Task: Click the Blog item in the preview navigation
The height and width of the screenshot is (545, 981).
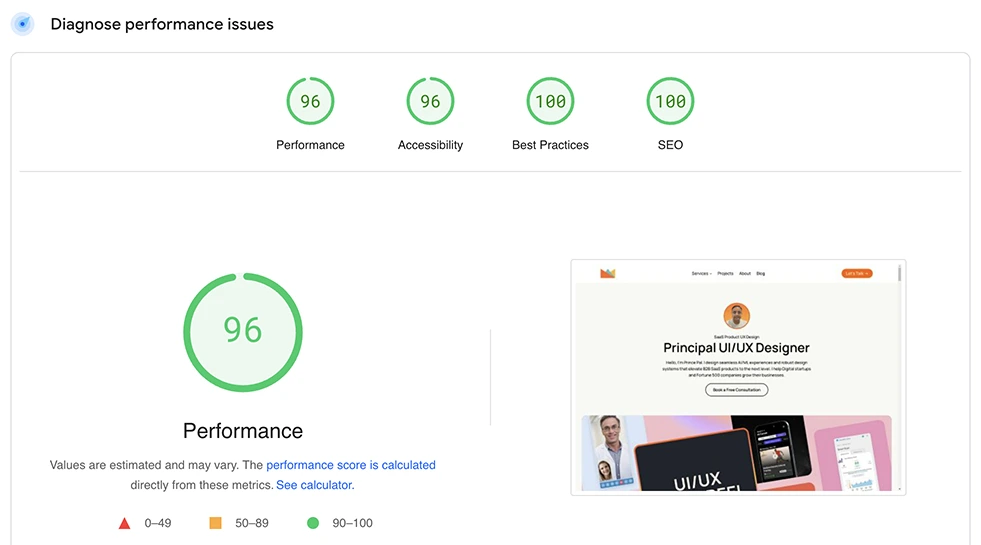Action: click(x=760, y=273)
